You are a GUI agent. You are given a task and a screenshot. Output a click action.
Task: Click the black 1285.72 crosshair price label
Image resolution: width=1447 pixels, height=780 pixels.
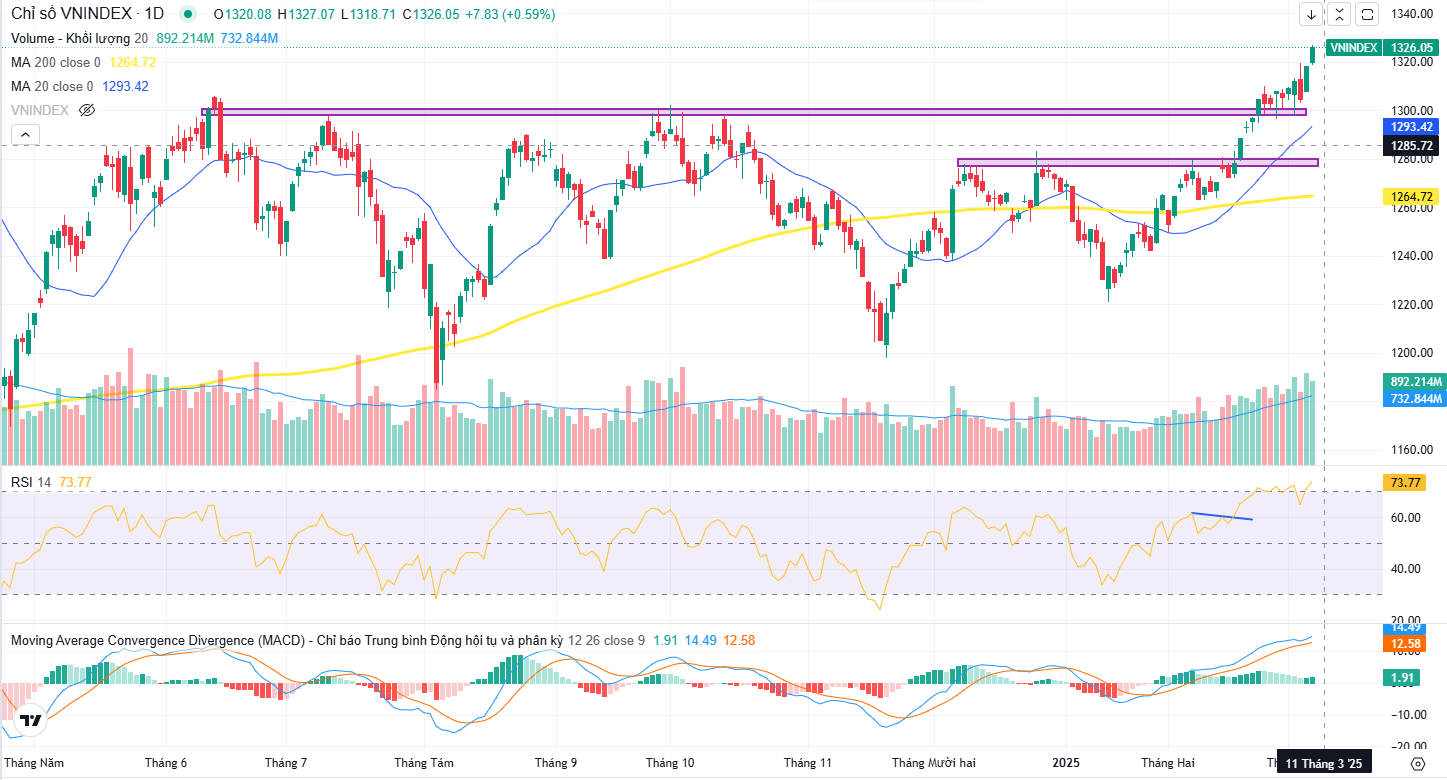(x=1412, y=146)
